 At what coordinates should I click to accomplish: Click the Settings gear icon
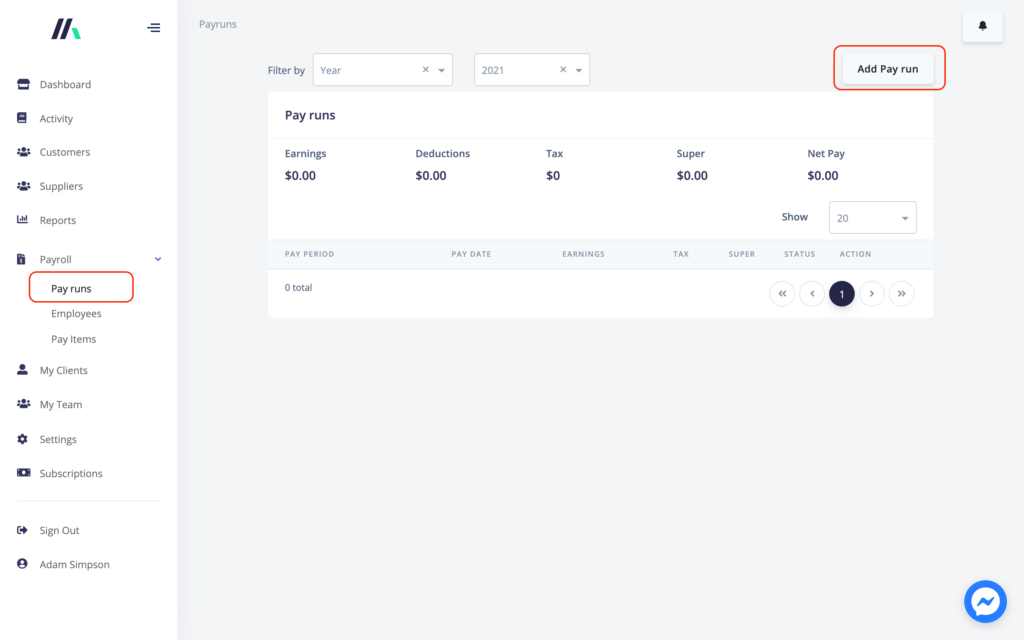(x=23, y=439)
